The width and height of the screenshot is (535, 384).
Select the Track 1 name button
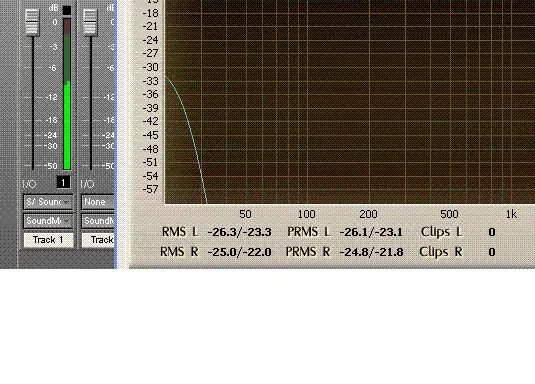pyautogui.click(x=48, y=240)
